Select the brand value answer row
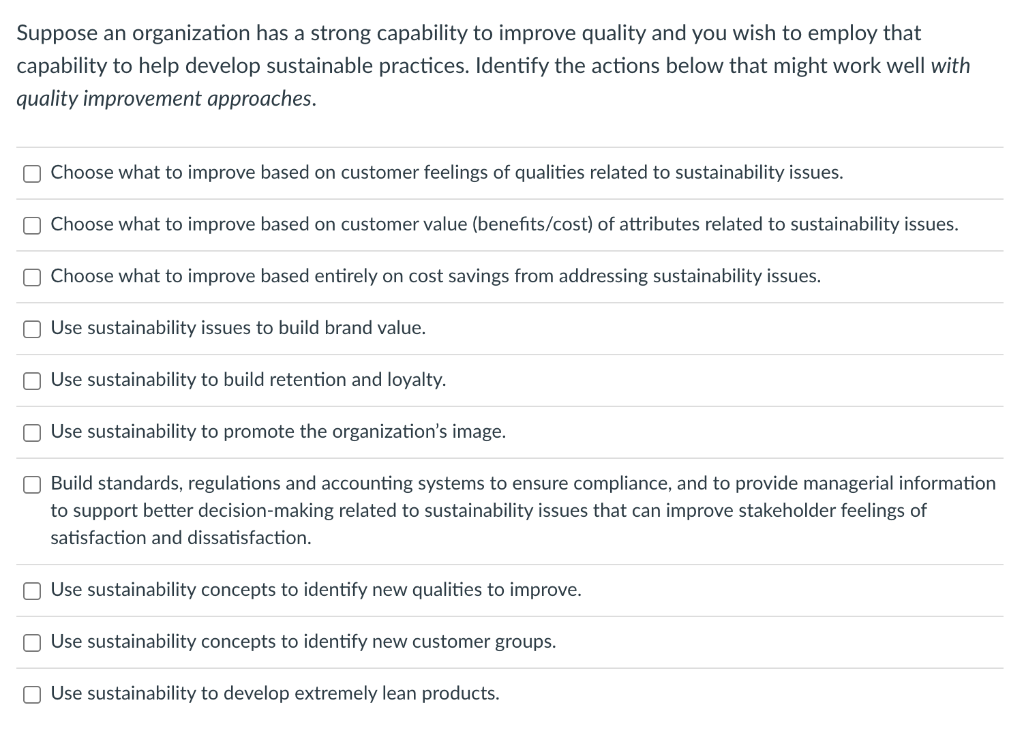The image size is (1024, 735). [x=238, y=327]
